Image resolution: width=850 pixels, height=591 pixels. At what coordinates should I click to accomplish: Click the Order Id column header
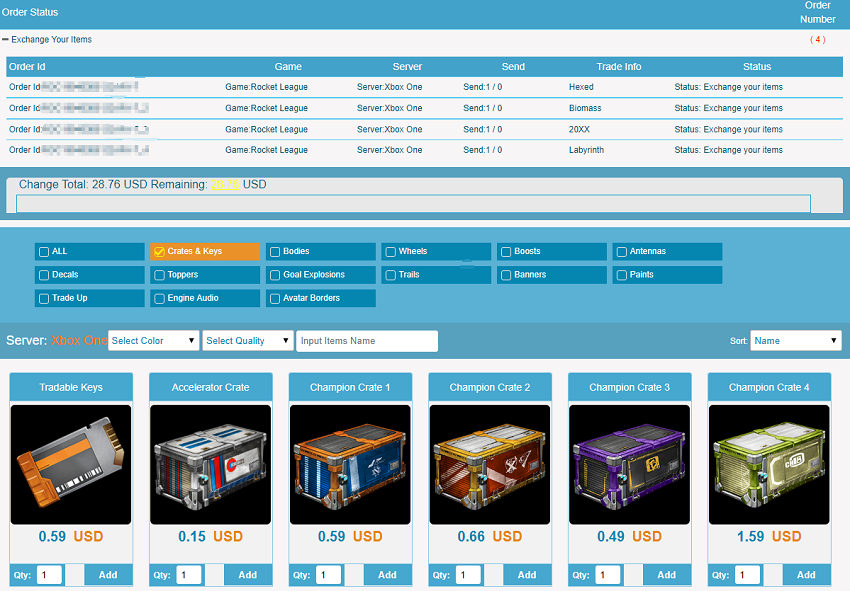click(27, 67)
